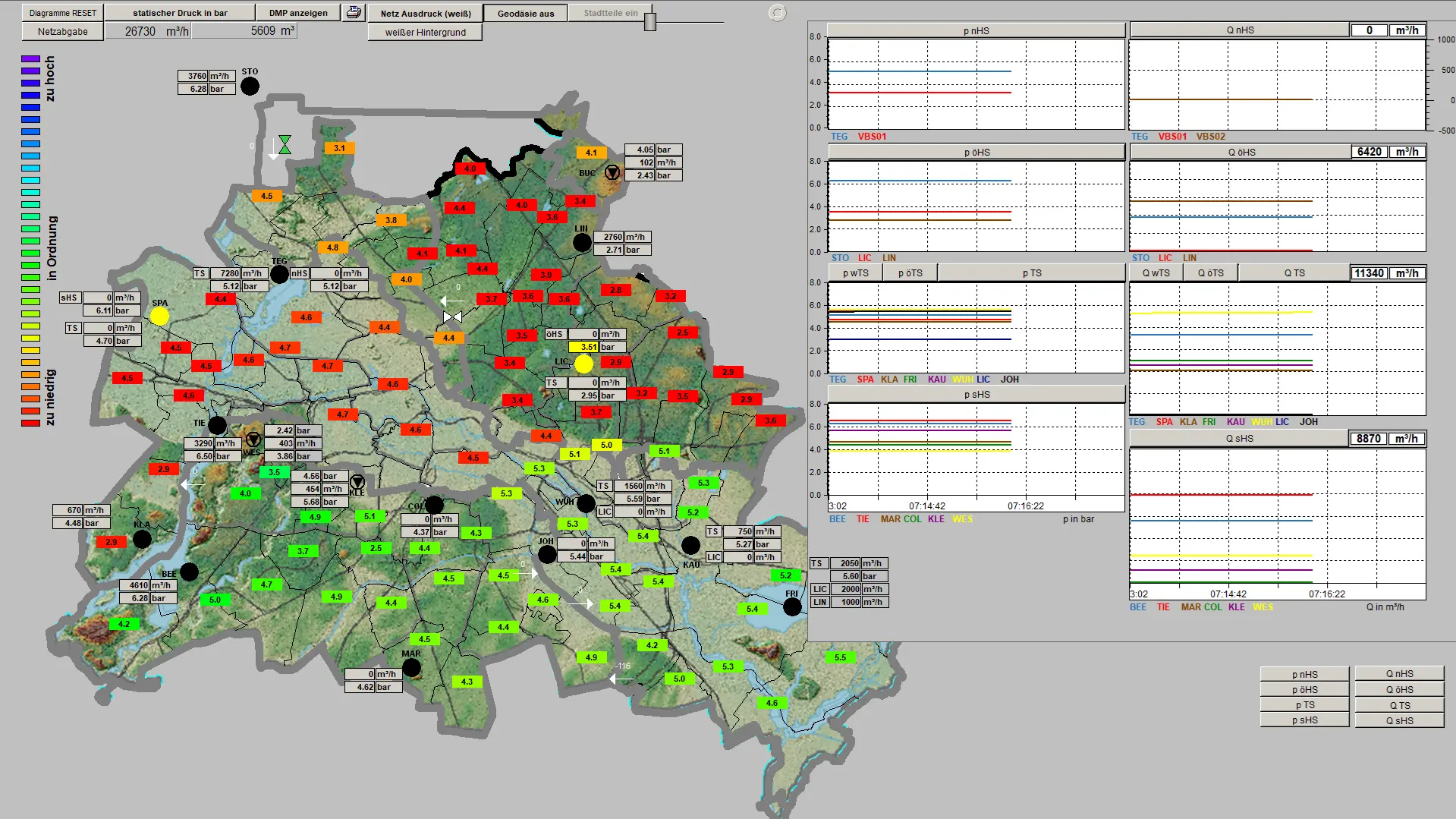Viewport: 1456px width, 819px height.
Task: Toggle Q sHS in bottom button panel
Action: 1400,720
